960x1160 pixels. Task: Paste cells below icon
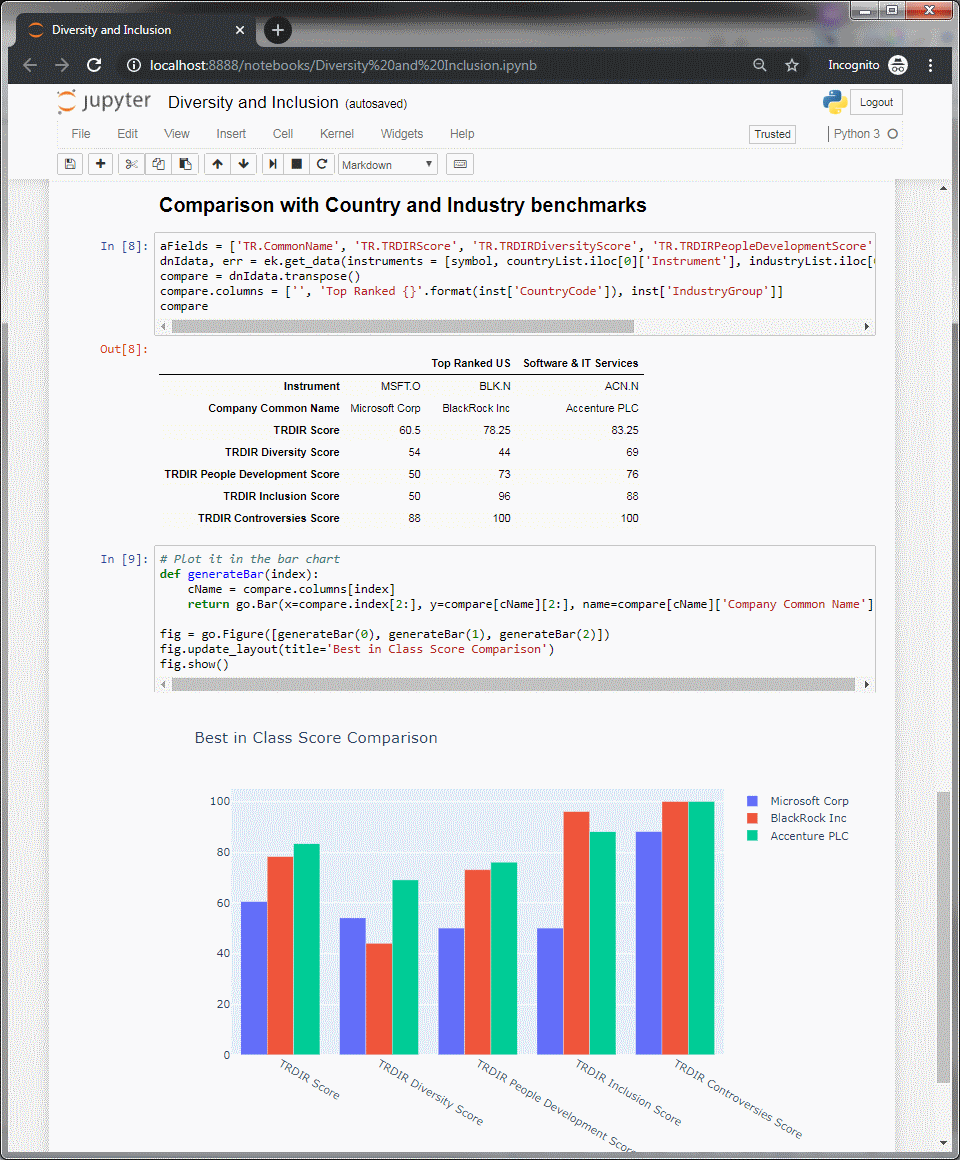(185, 164)
